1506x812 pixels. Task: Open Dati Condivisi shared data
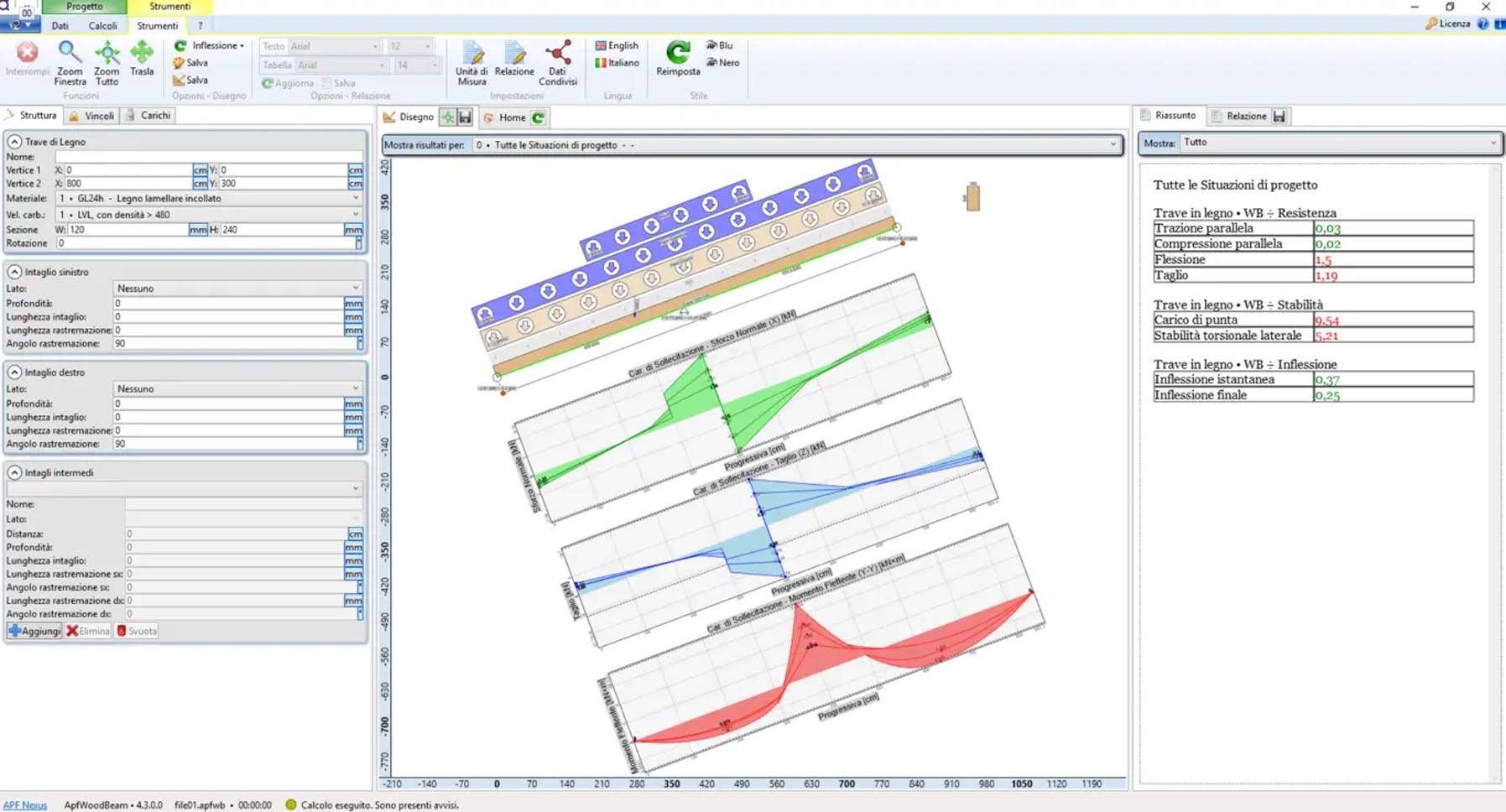[558, 55]
